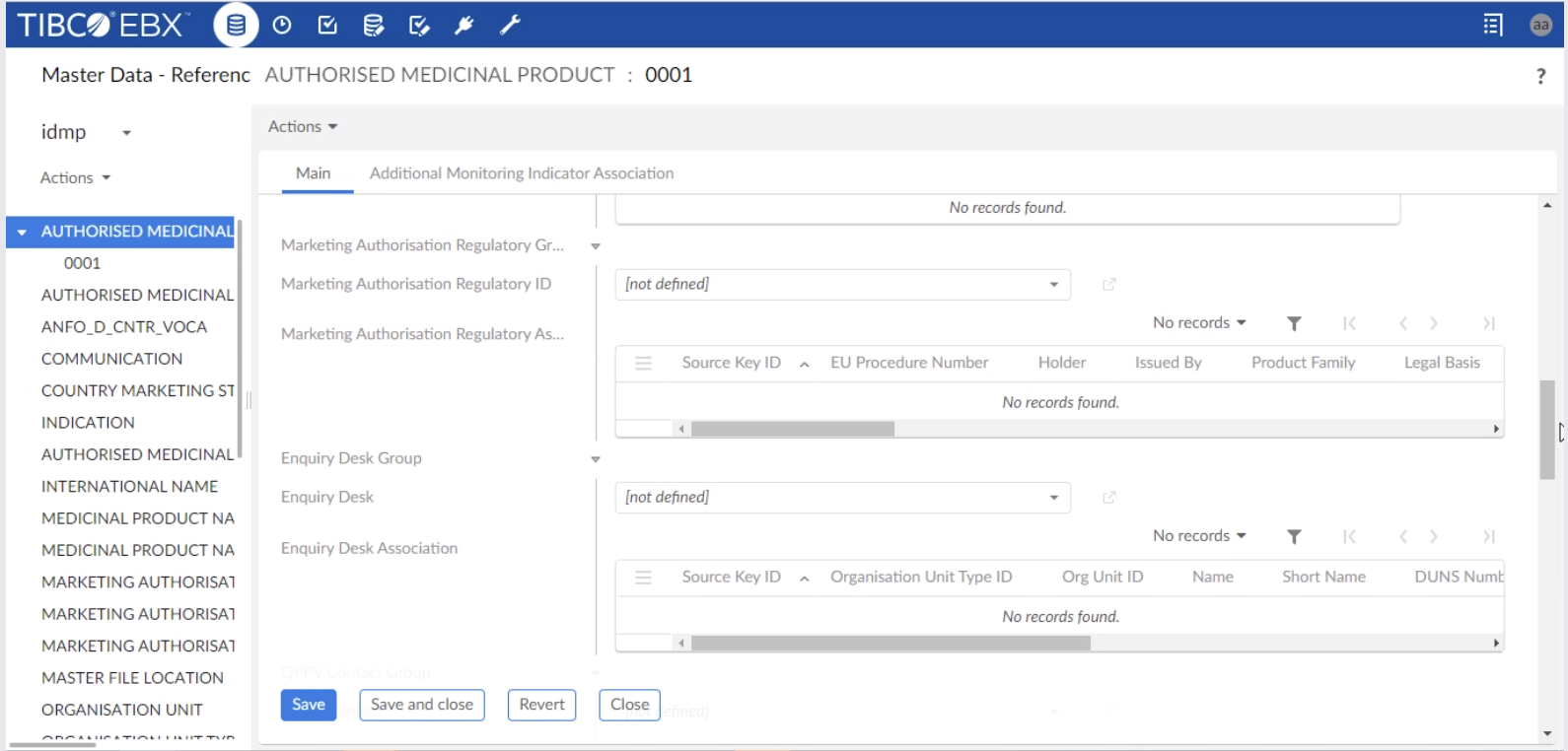Open the Data Models pencil-check icon in top bar
Image resolution: width=1568 pixels, height=751 pixels.
point(419,25)
